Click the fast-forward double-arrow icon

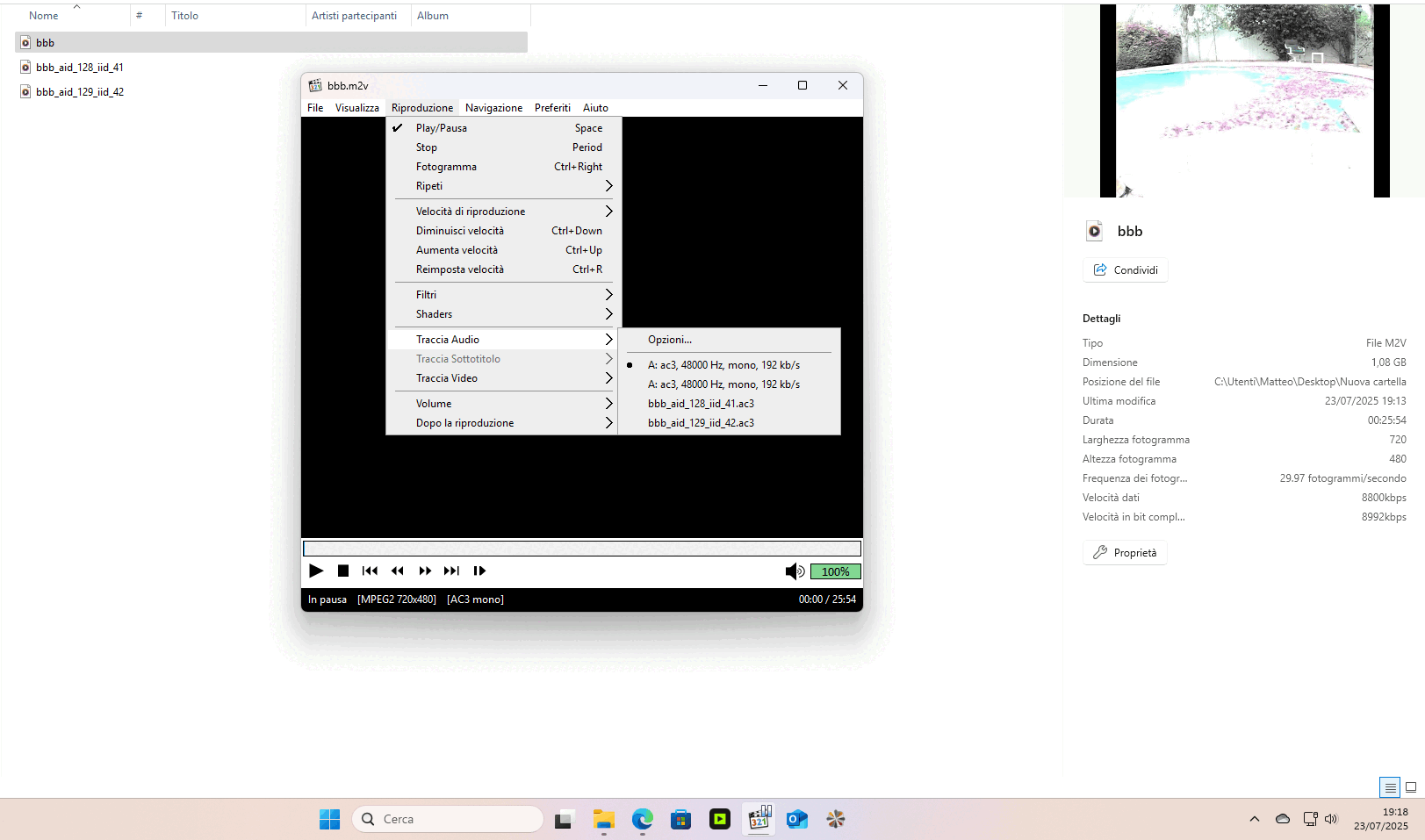coord(425,571)
